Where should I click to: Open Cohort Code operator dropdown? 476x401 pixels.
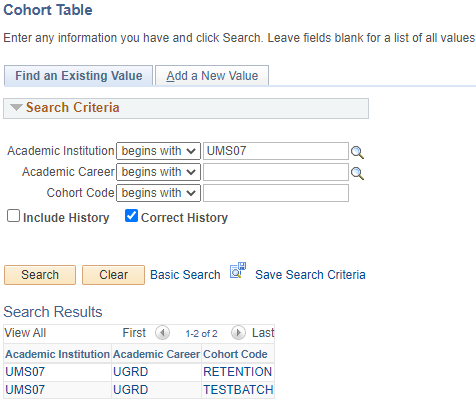point(158,193)
